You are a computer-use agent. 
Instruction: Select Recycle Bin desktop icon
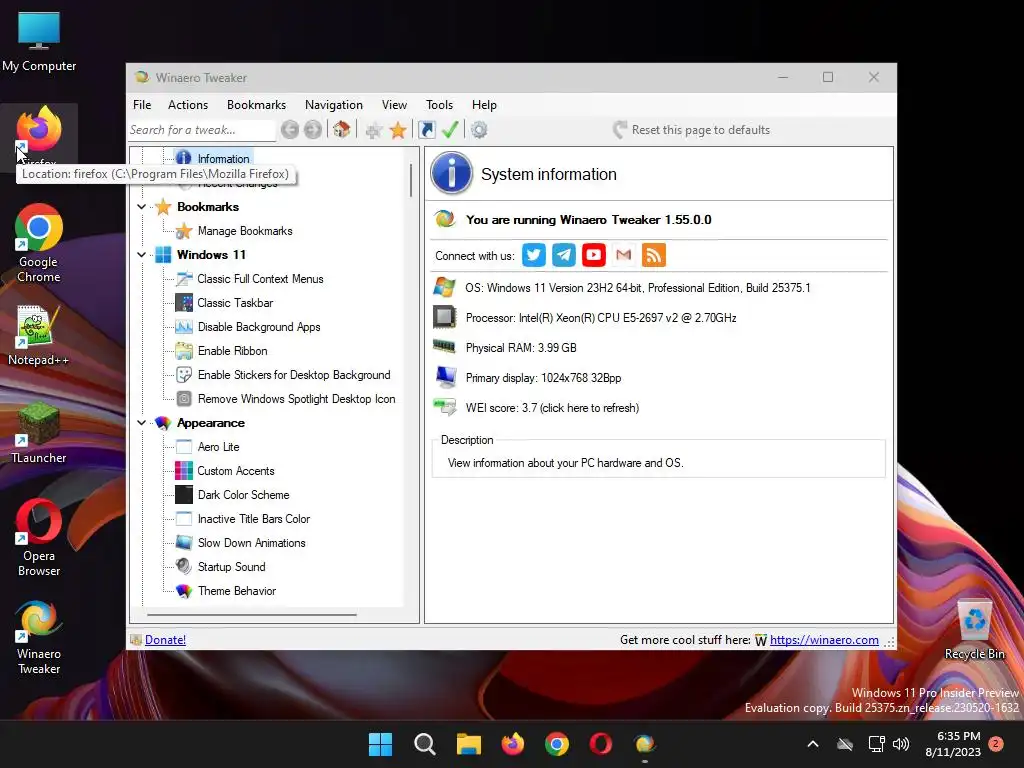click(x=974, y=630)
